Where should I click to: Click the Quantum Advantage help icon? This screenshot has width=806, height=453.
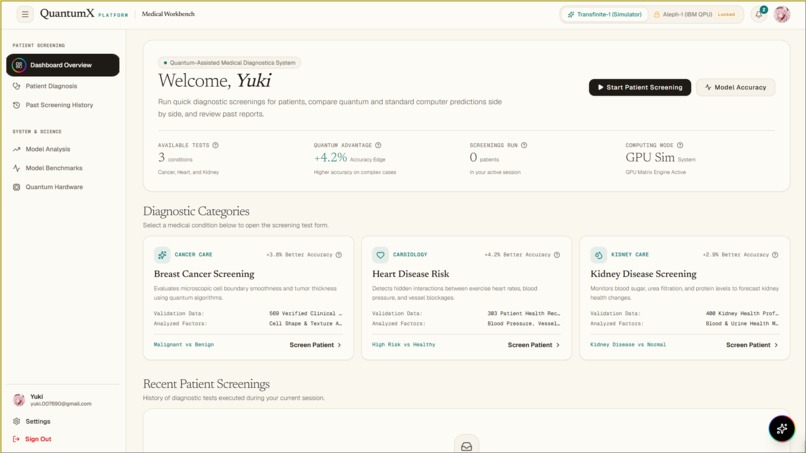[x=378, y=145]
